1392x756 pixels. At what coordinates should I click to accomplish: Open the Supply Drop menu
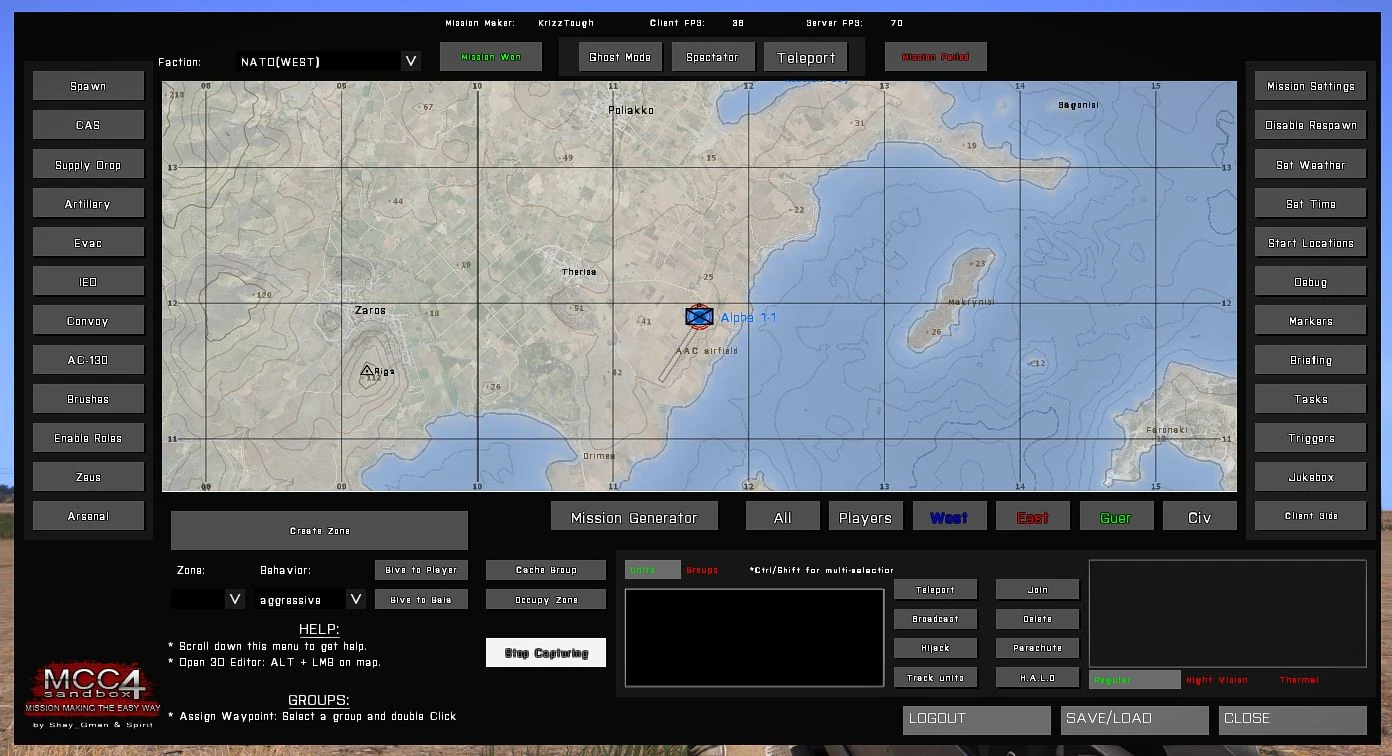pyautogui.click(x=89, y=165)
